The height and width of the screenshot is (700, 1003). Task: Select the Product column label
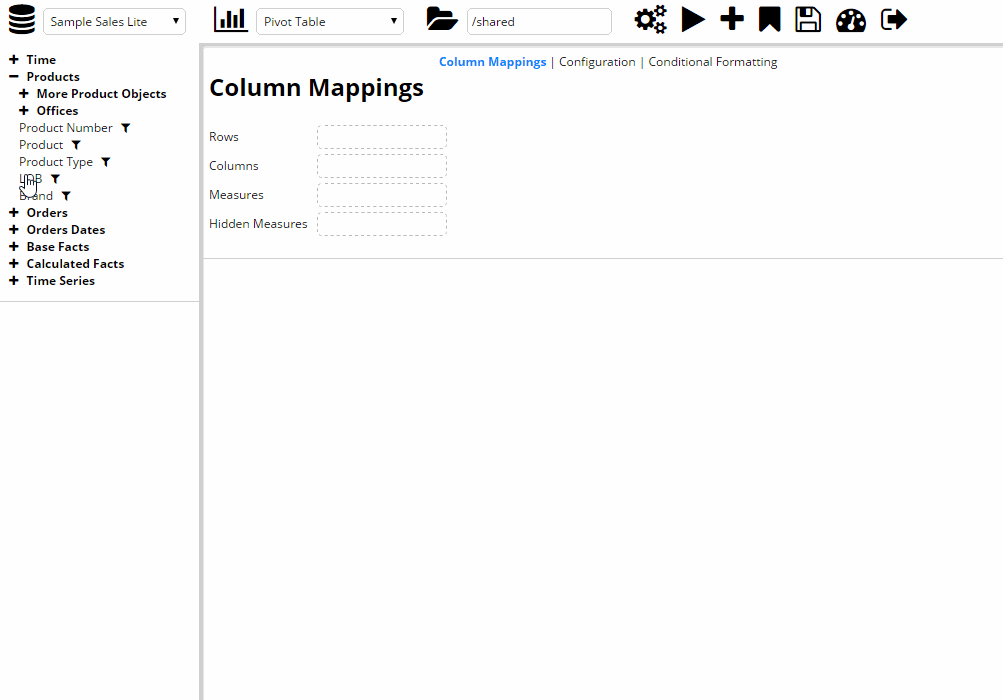[x=41, y=145]
